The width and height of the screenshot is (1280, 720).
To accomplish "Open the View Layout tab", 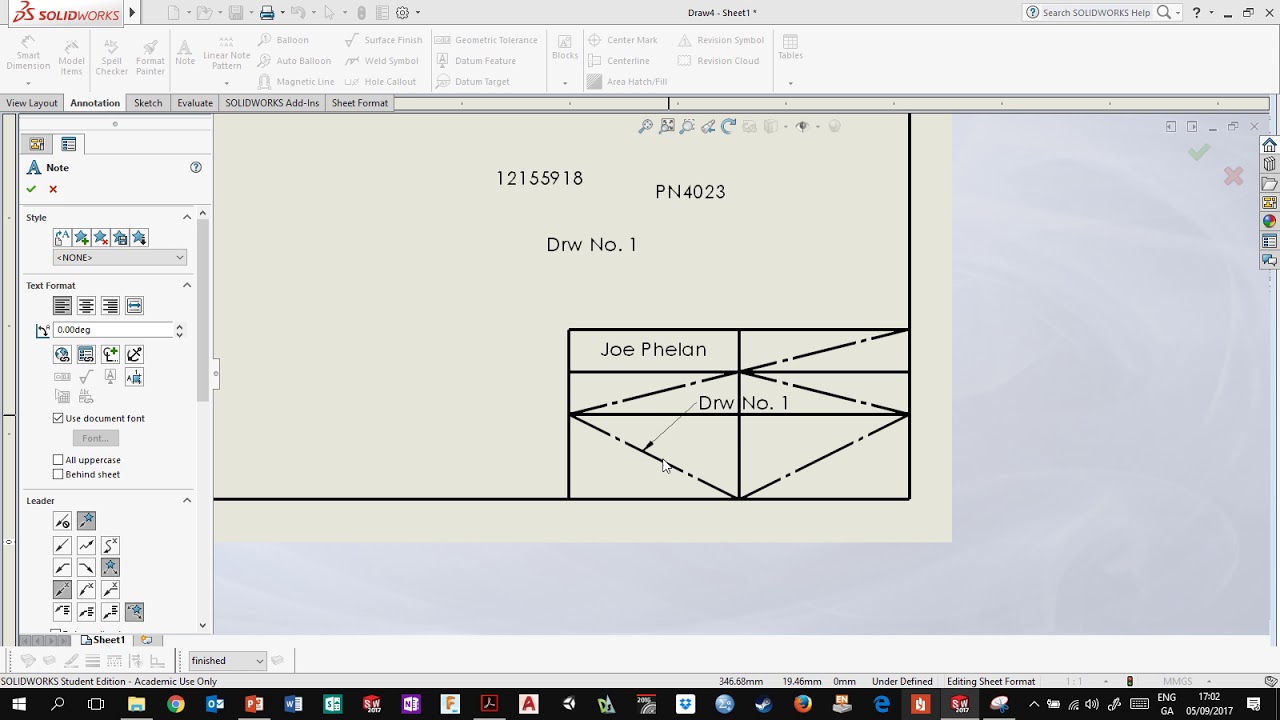I will pyautogui.click(x=32, y=103).
